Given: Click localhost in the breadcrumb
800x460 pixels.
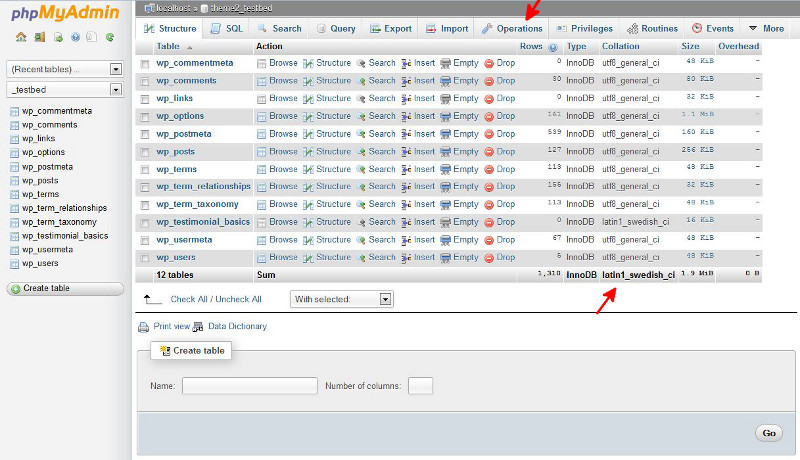Looking at the screenshot, I should [173, 8].
